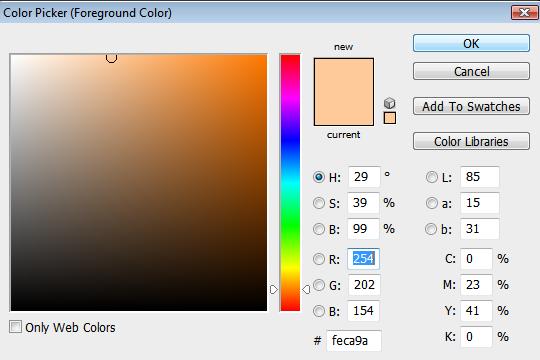Click the L field showing 85

tap(480, 177)
